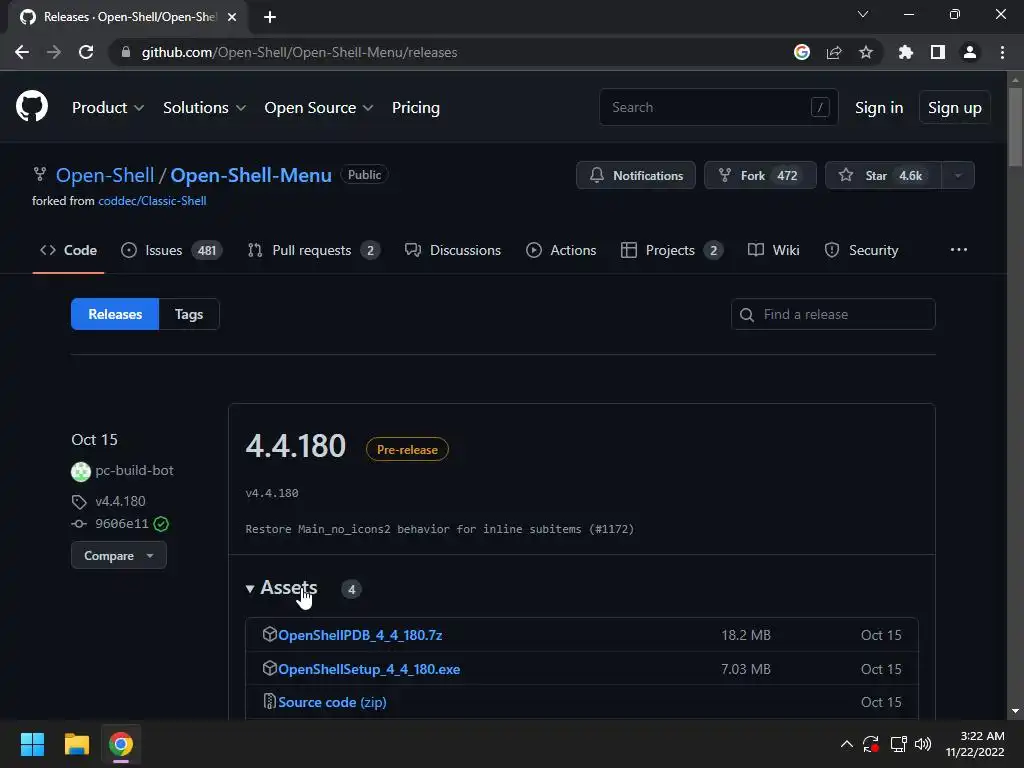Expand the Solutions menu
The height and width of the screenshot is (768, 1024).
204,108
